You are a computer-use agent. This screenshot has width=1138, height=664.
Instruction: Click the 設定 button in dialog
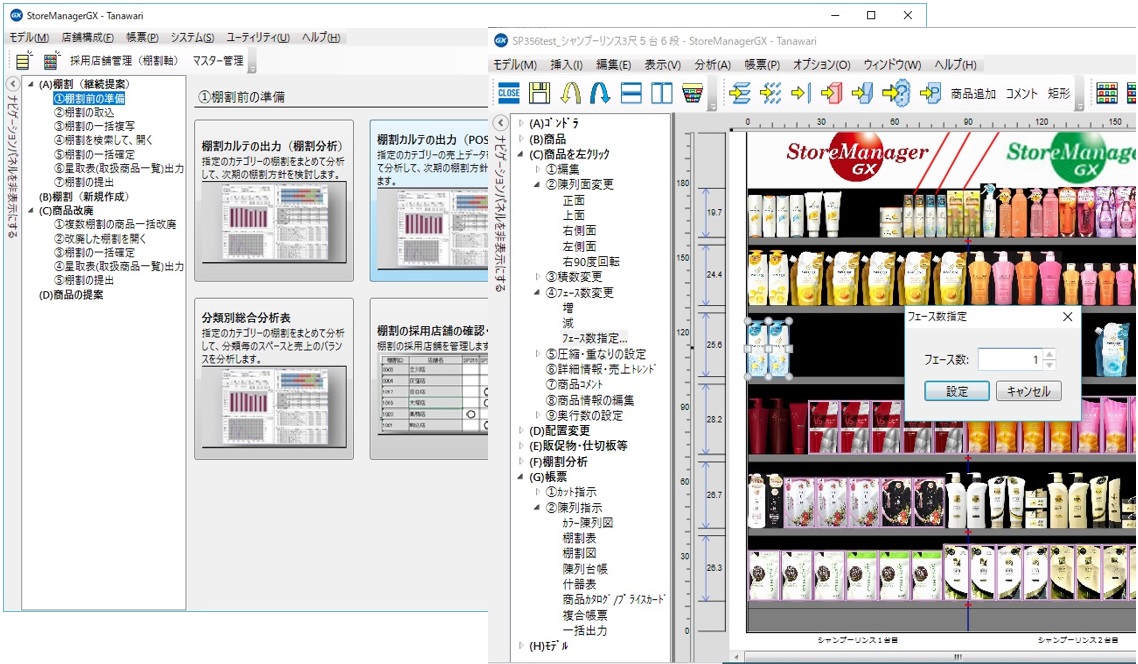(952, 391)
